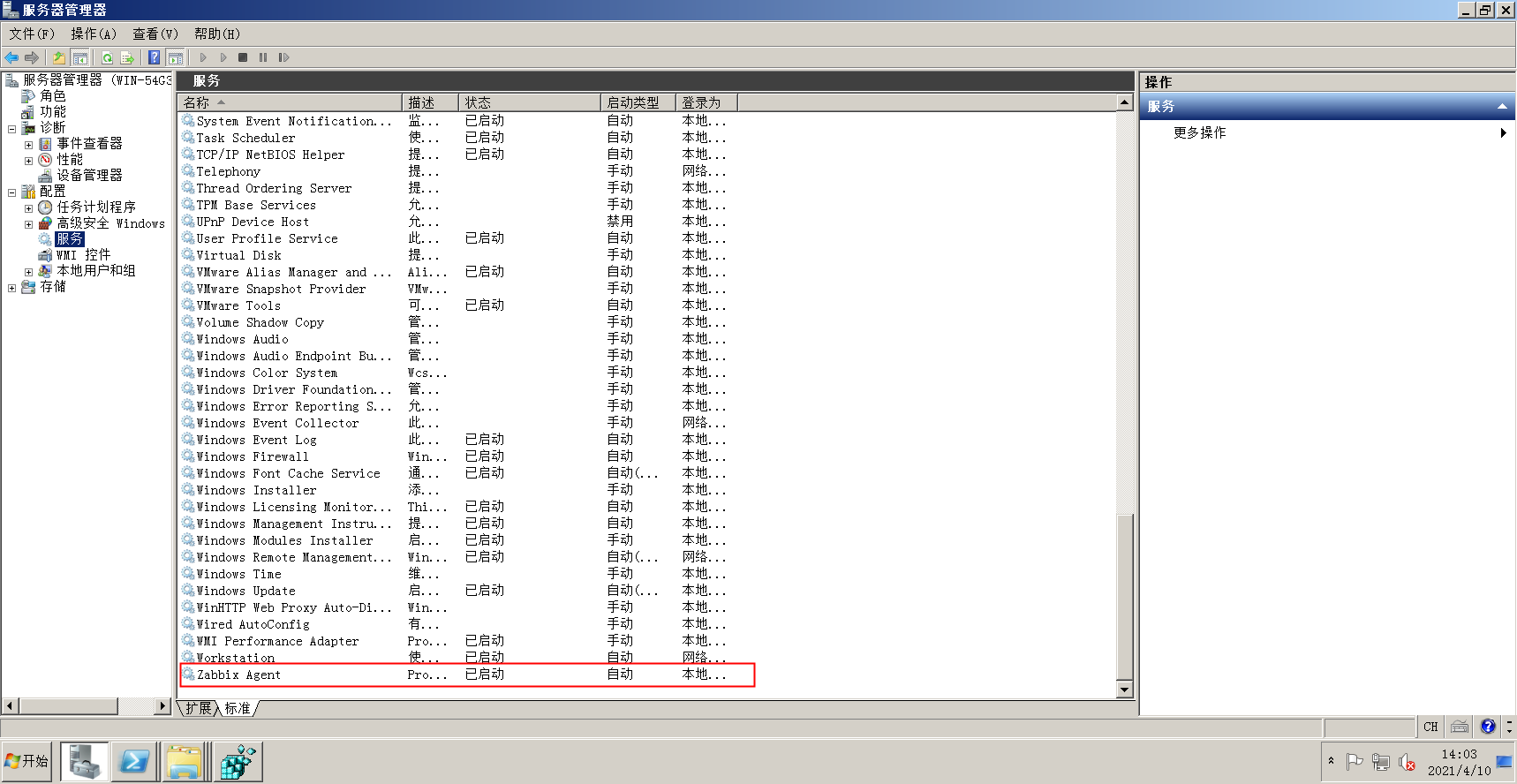
Task: Launch PowerShell from the taskbar
Action: coord(134,761)
